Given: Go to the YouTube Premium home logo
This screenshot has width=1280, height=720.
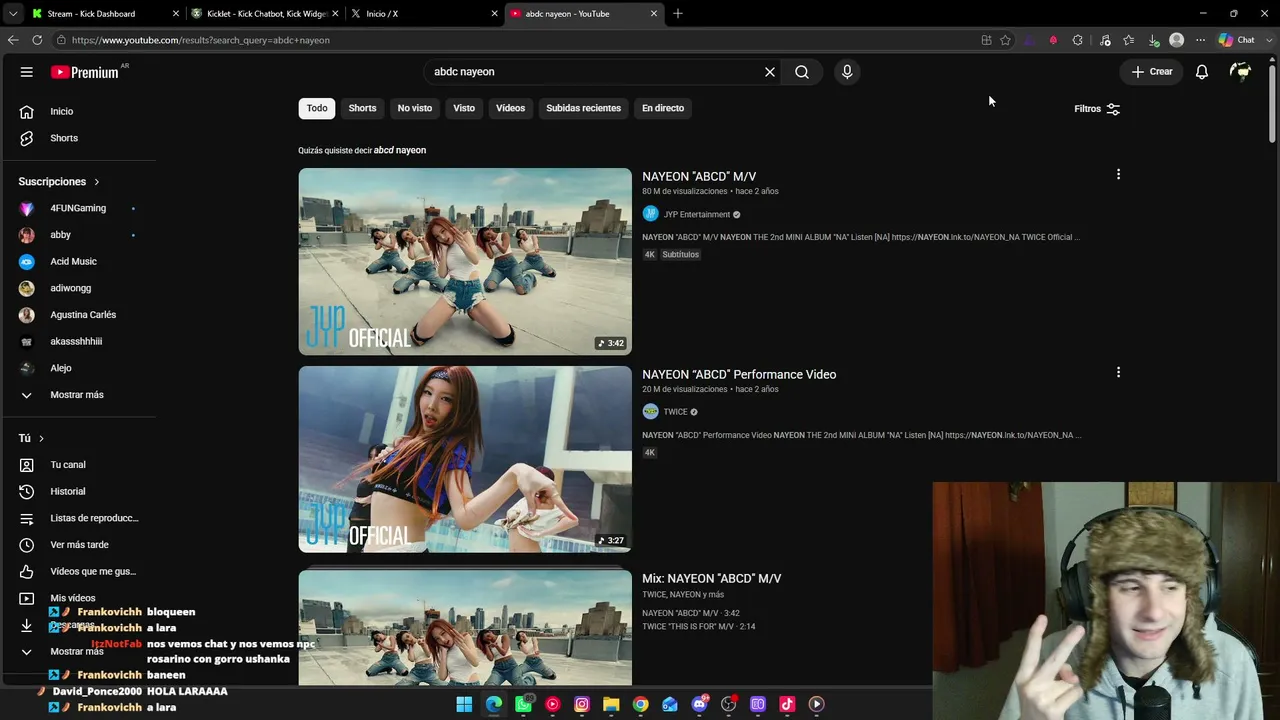Looking at the screenshot, I should (x=85, y=72).
